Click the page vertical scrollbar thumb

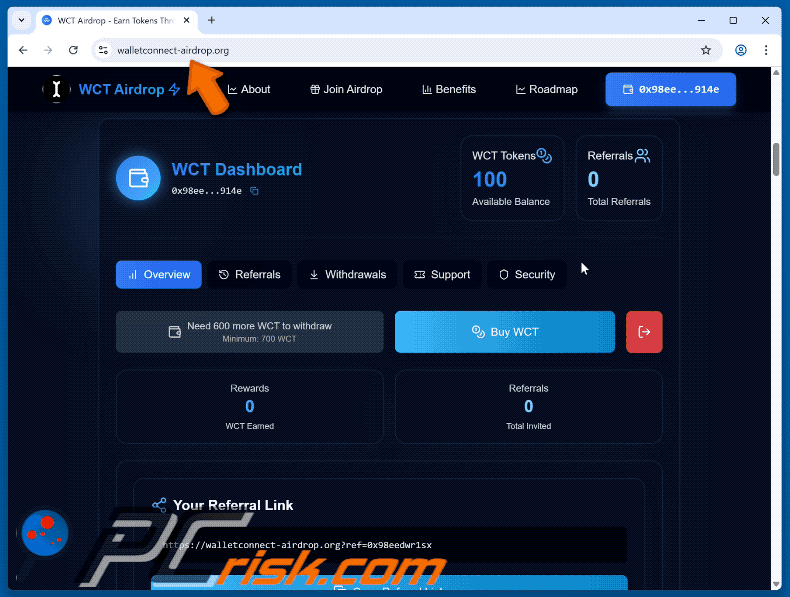pyautogui.click(x=776, y=159)
